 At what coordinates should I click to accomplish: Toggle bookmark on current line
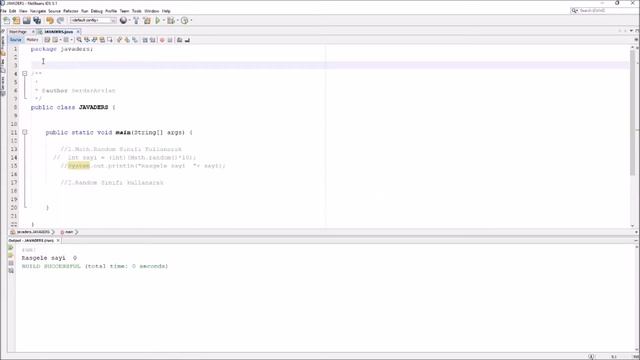(135, 40)
